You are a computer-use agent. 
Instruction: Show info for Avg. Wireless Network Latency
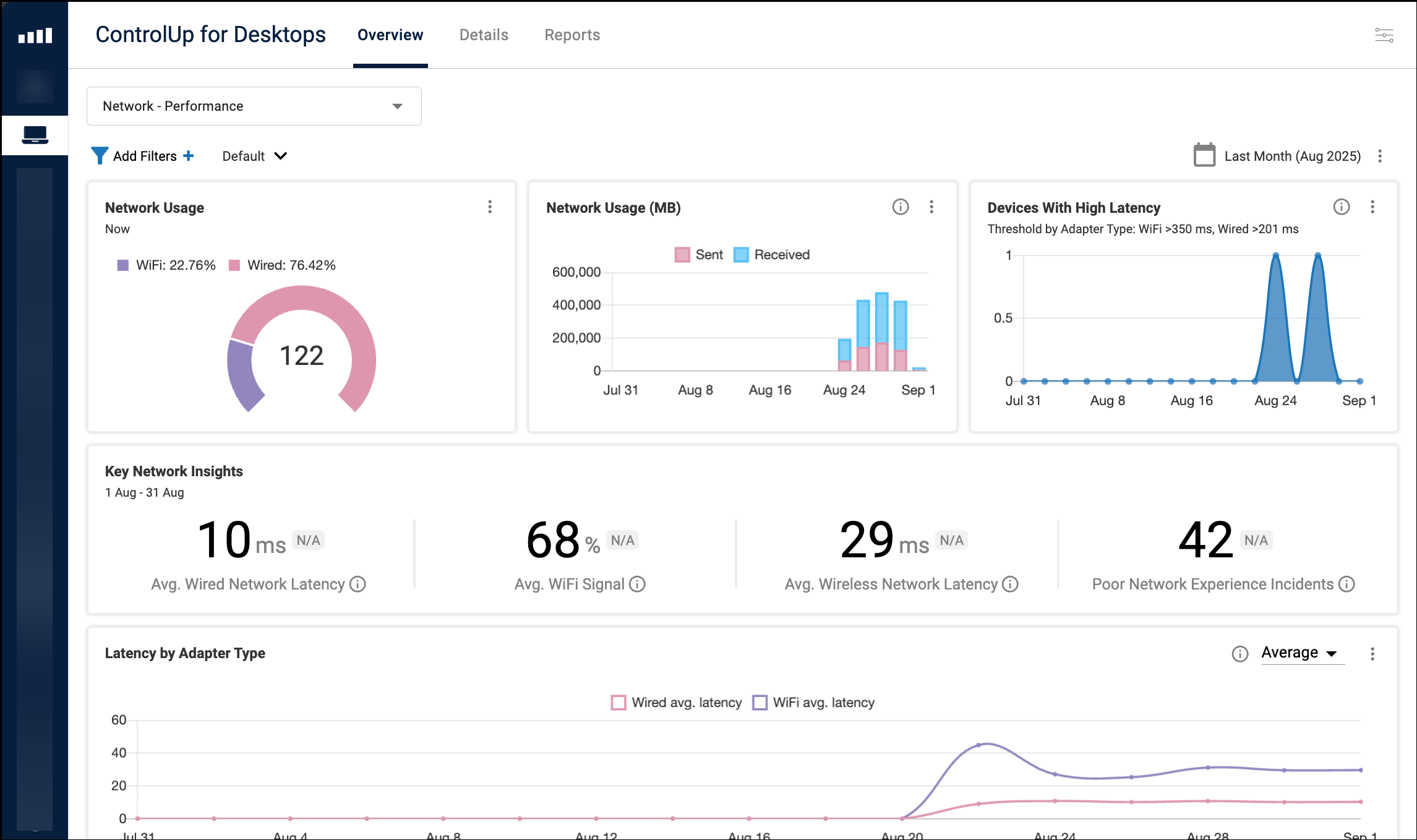coord(1010,584)
